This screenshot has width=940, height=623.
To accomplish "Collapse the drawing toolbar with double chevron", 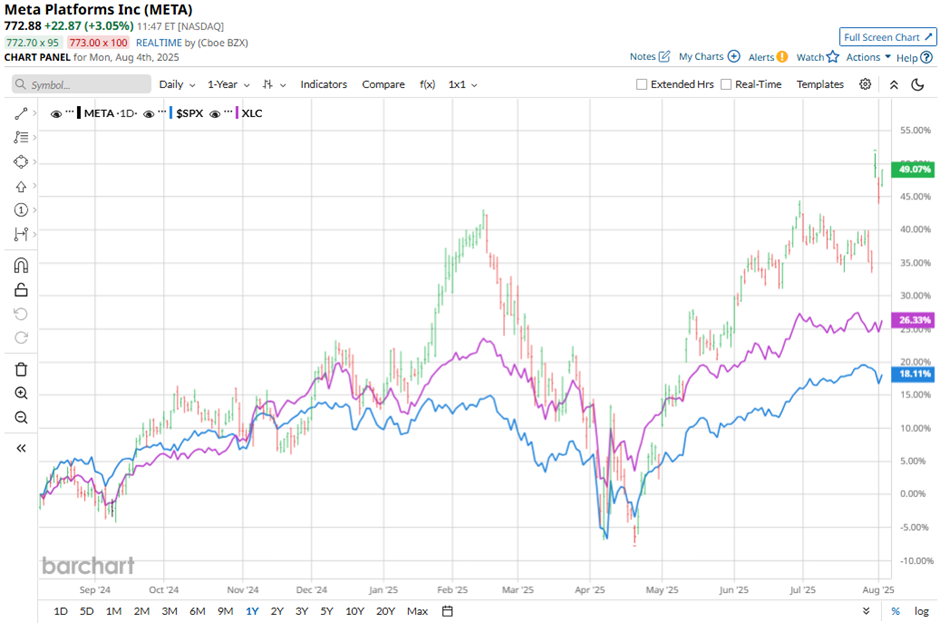I will pos(21,448).
